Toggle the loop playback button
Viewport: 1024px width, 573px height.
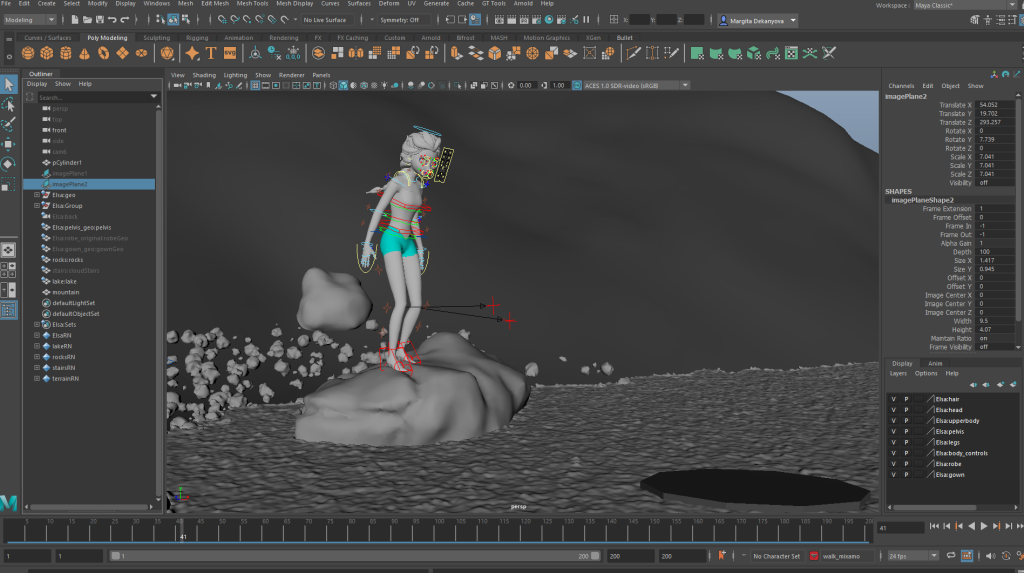(x=951, y=556)
